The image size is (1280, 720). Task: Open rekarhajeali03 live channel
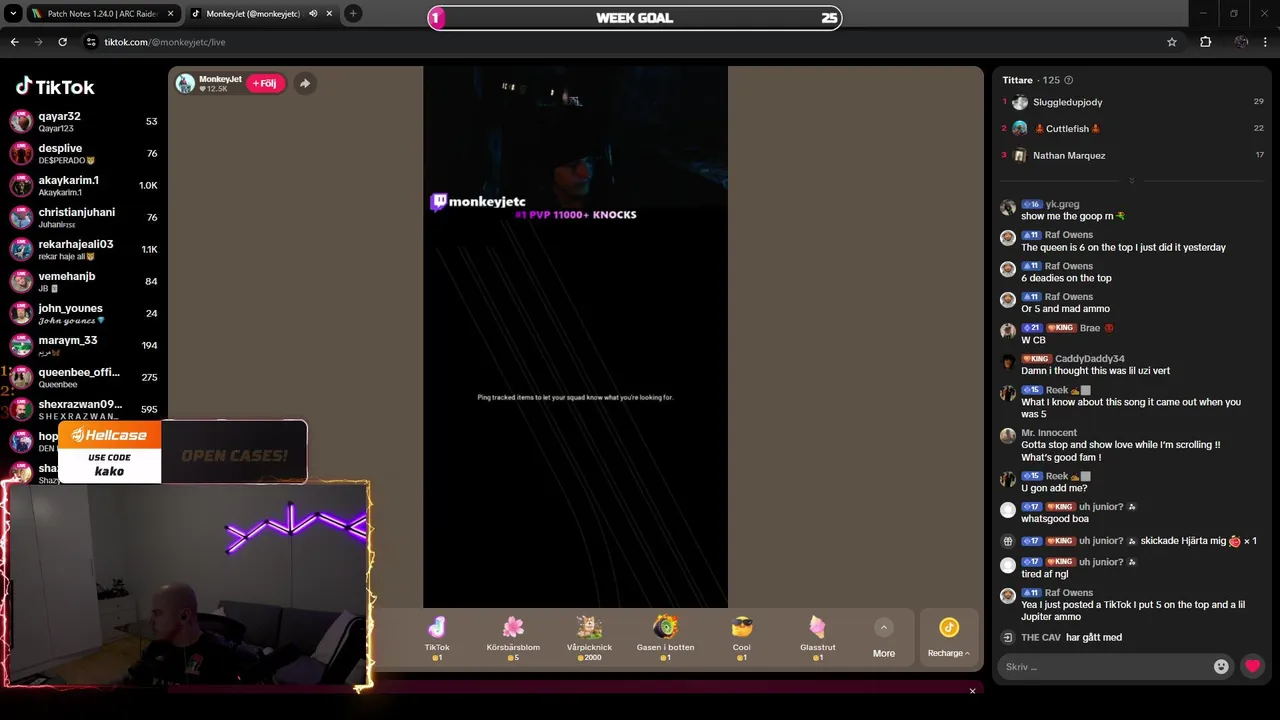pyautogui.click(x=83, y=249)
